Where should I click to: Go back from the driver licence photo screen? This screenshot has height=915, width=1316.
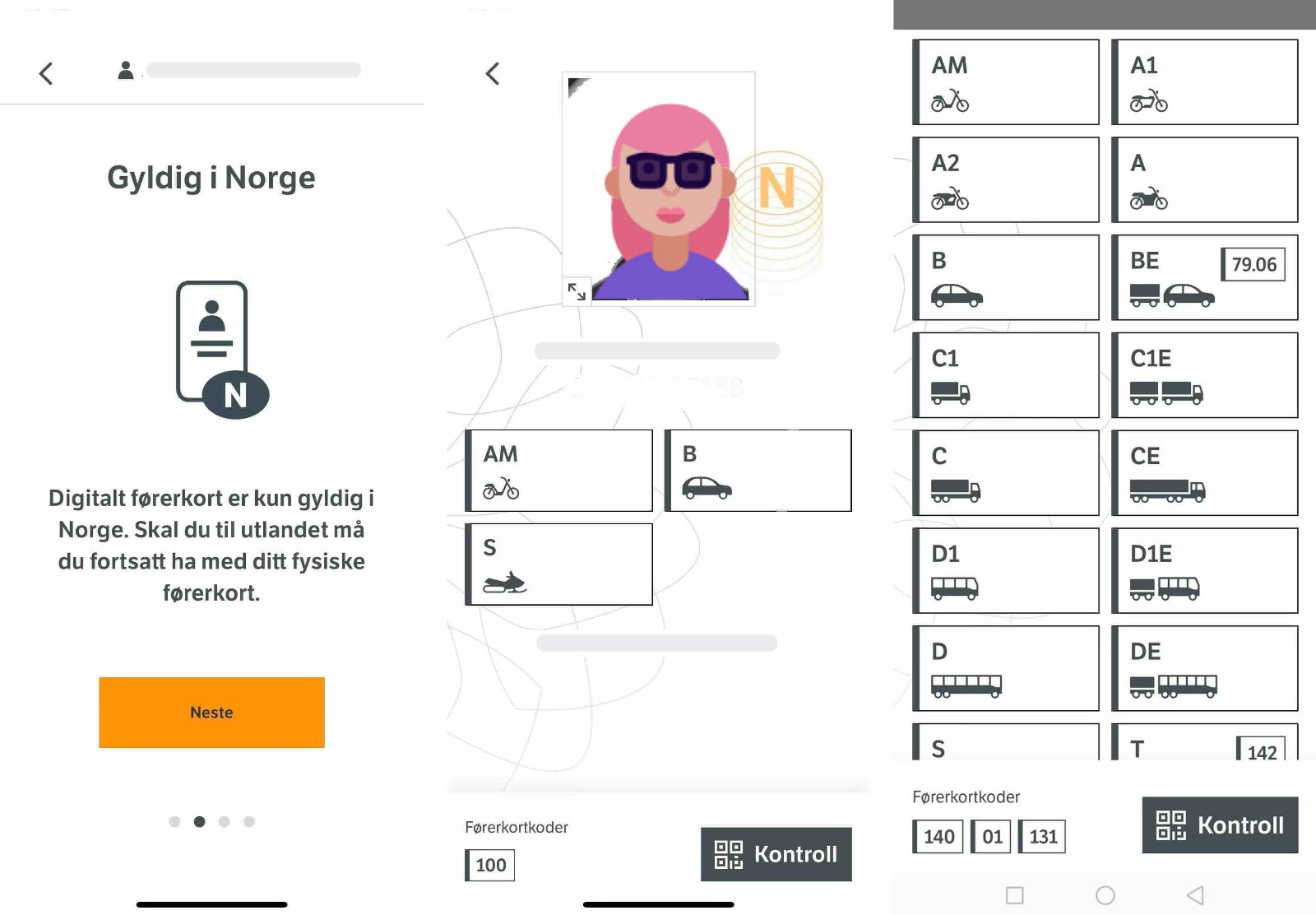click(492, 73)
